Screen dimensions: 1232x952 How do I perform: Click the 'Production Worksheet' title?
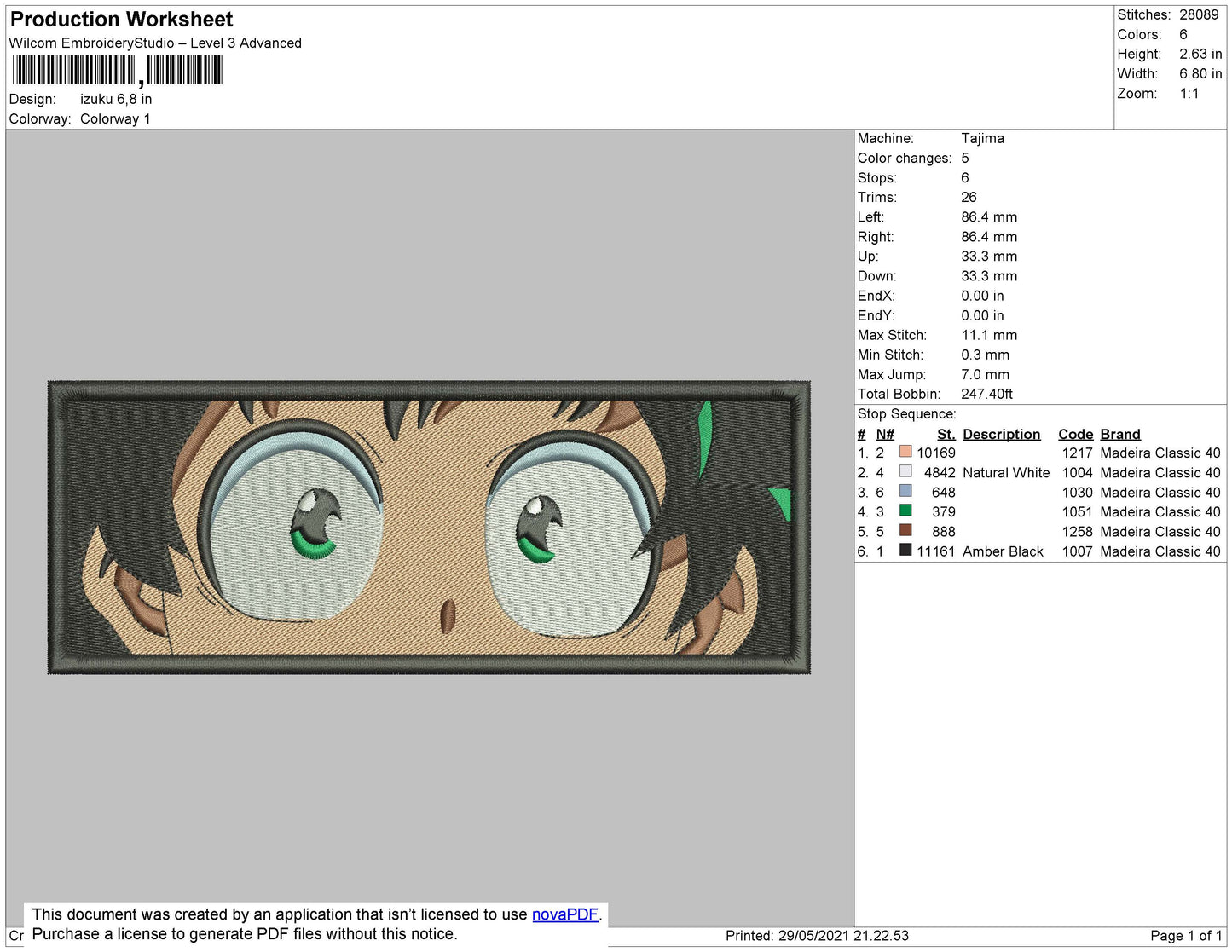coord(121,20)
